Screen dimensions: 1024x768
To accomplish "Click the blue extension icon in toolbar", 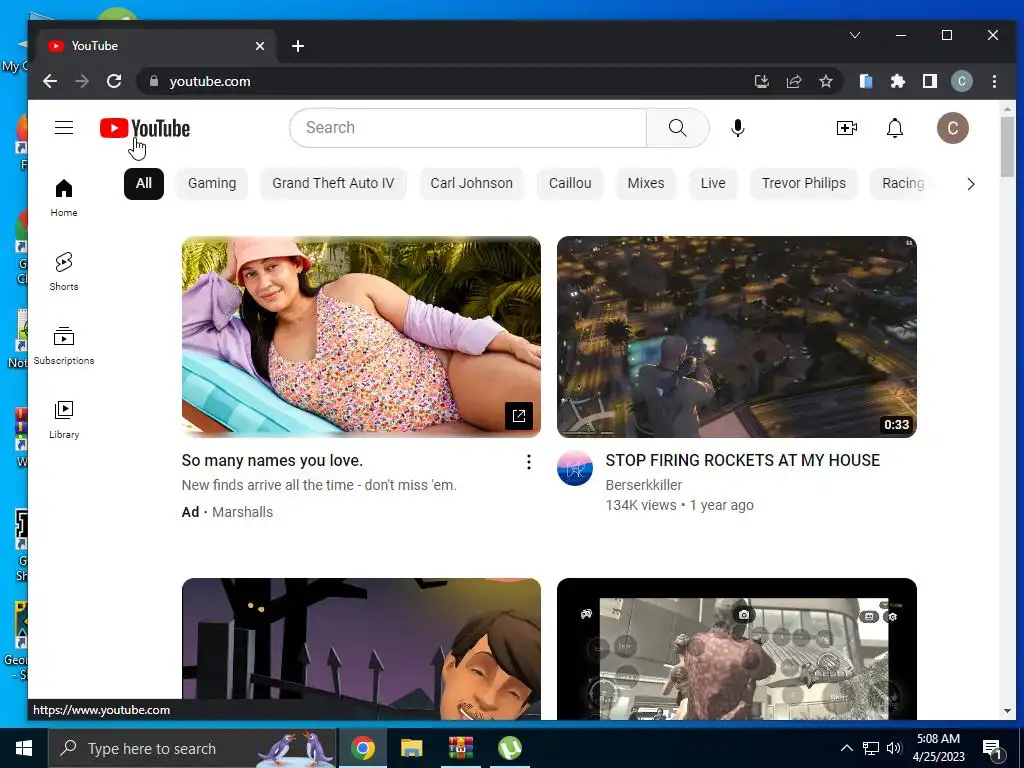I will 866,81.
